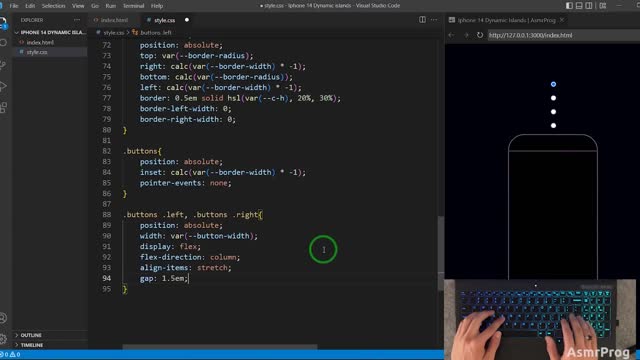Open the Source Control view icon
640x360 pixels.
pyautogui.click(x=3, y=64)
